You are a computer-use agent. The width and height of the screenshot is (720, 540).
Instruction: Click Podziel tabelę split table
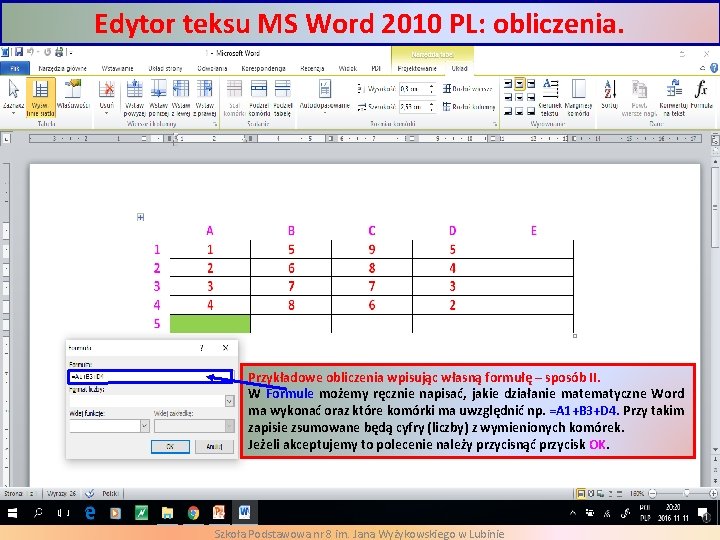[x=283, y=97]
